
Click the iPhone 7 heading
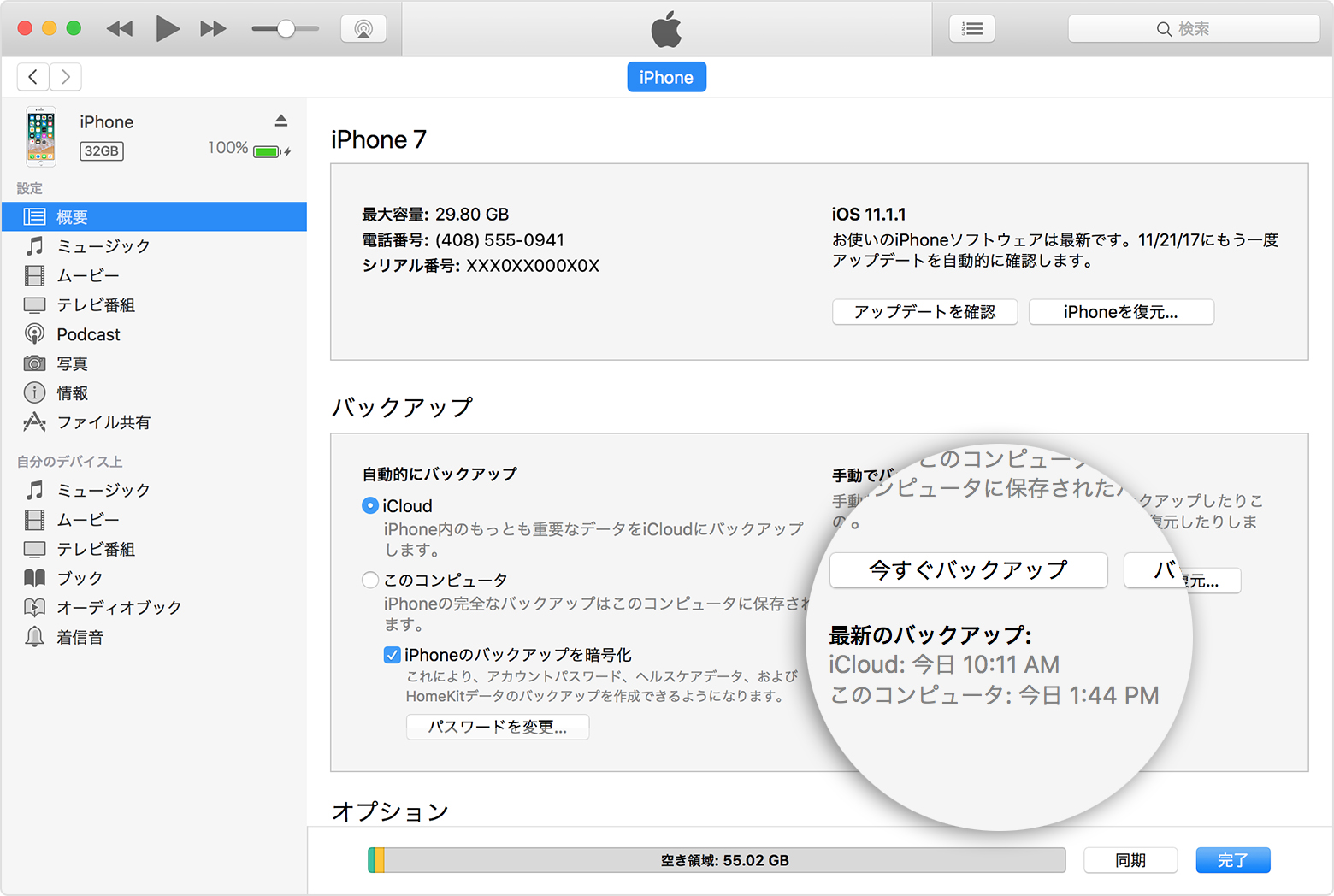(379, 139)
